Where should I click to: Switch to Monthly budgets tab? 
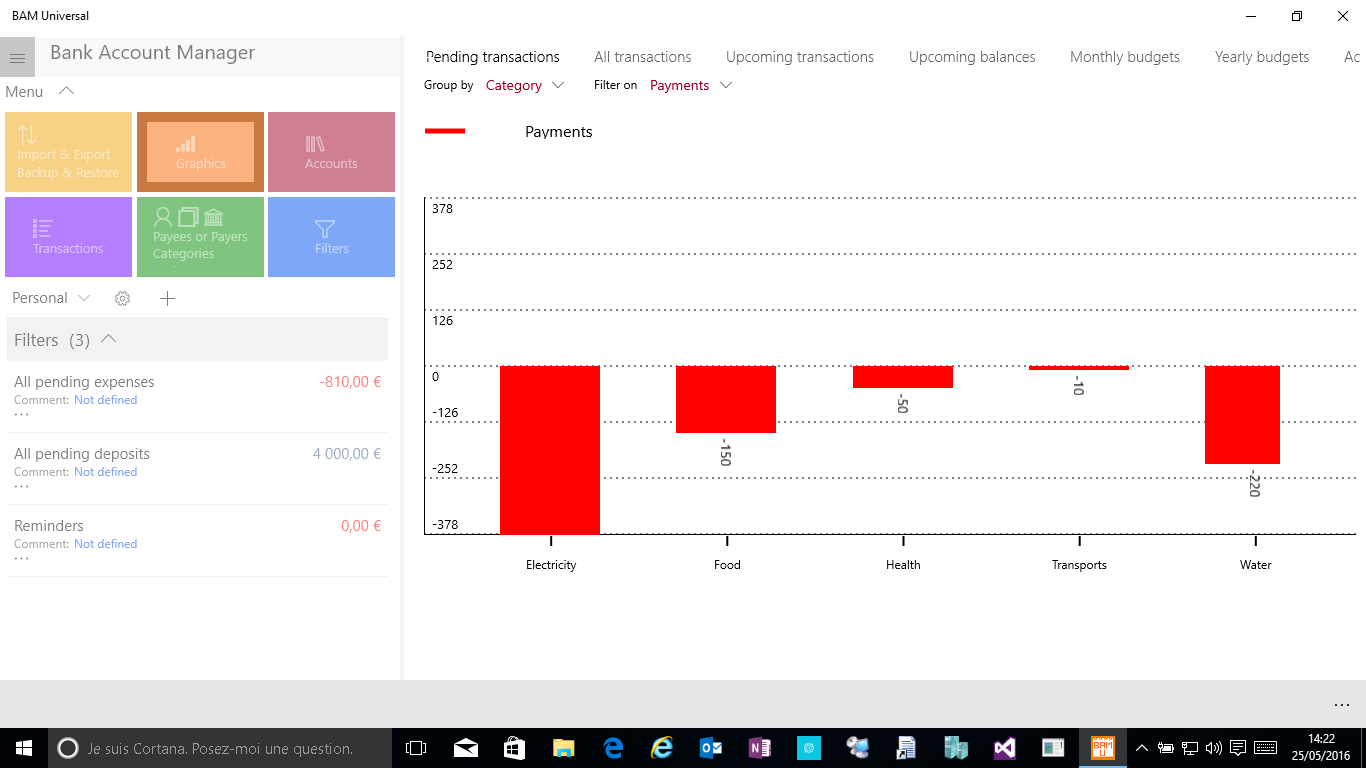click(1125, 57)
